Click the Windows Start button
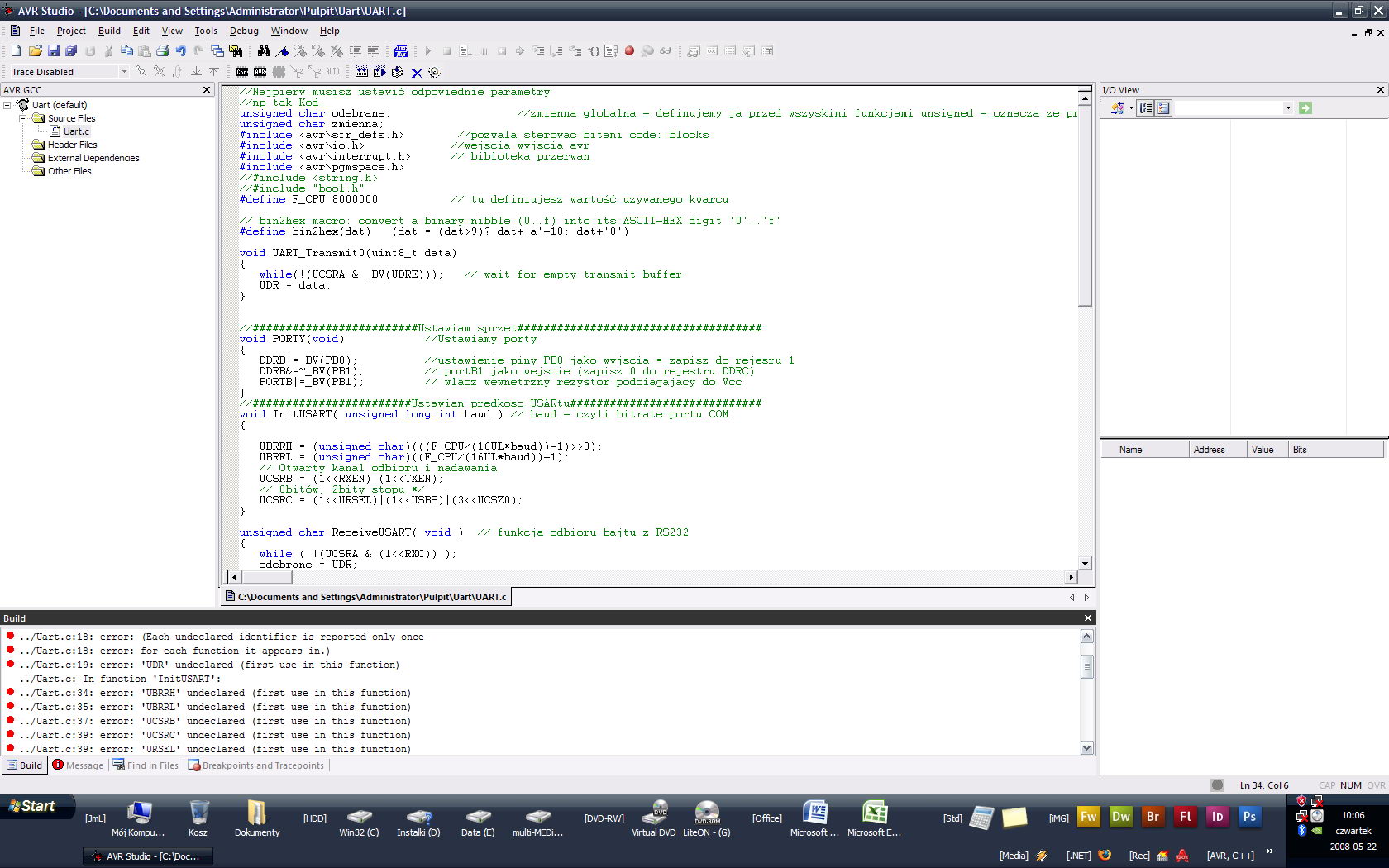Screen dimensions: 1389x868 pyautogui.click(x=33, y=806)
